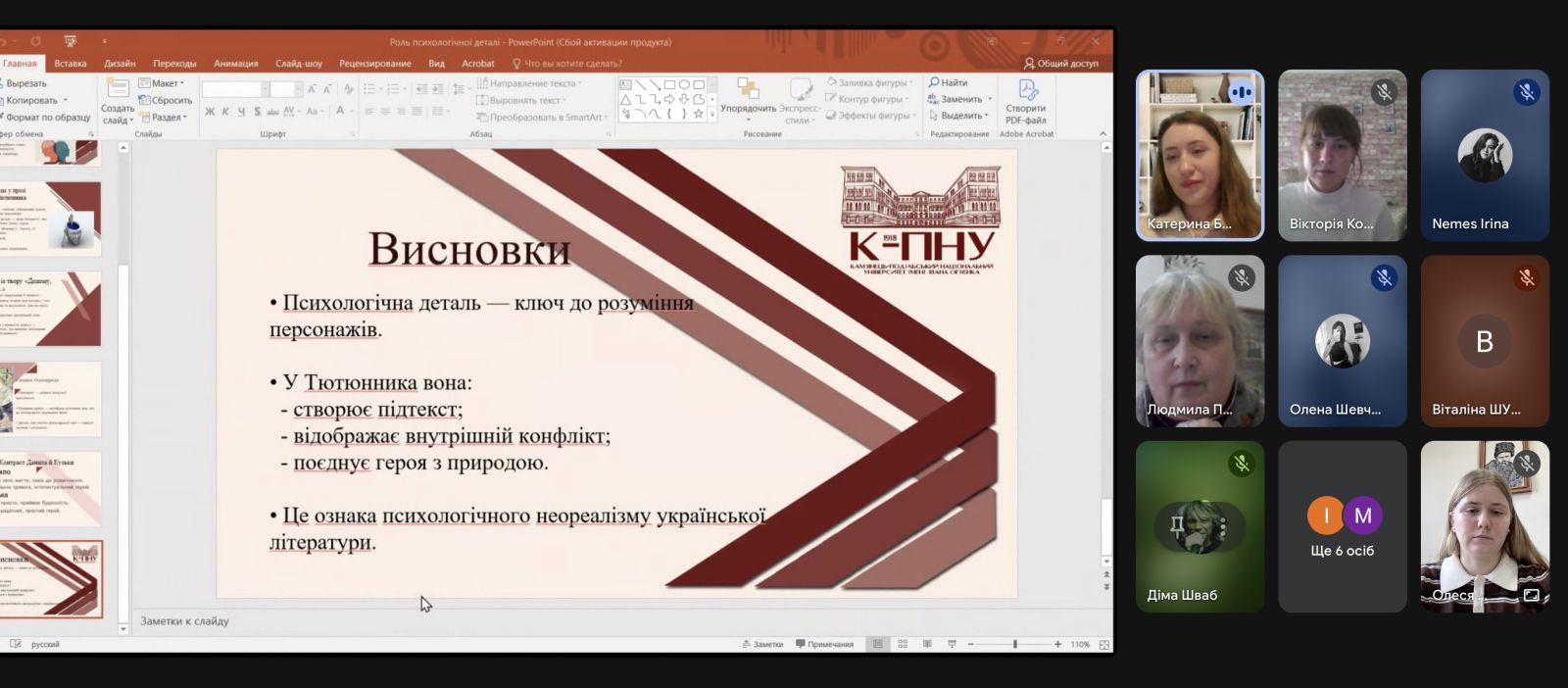Toggle Заметки notes pane in status bar

pyautogui.click(x=762, y=644)
